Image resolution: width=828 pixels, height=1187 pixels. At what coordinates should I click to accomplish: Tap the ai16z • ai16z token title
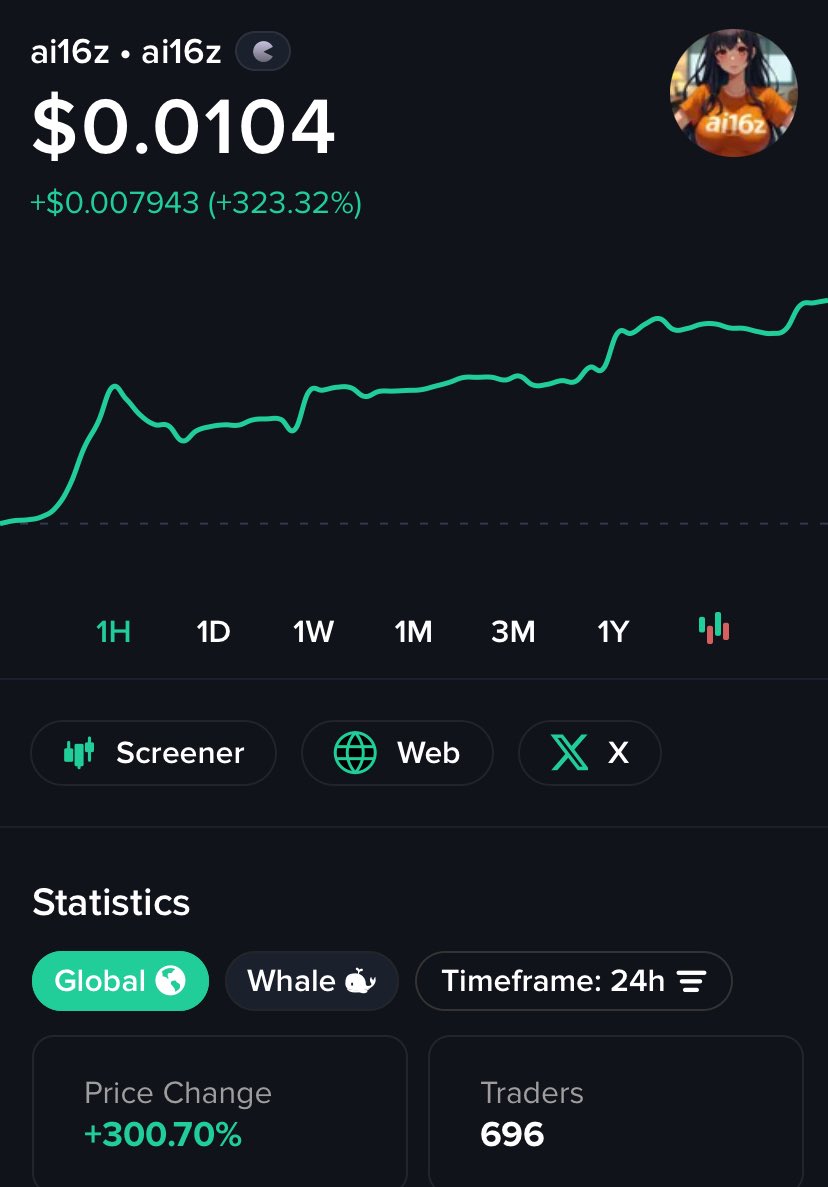tap(126, 52)
